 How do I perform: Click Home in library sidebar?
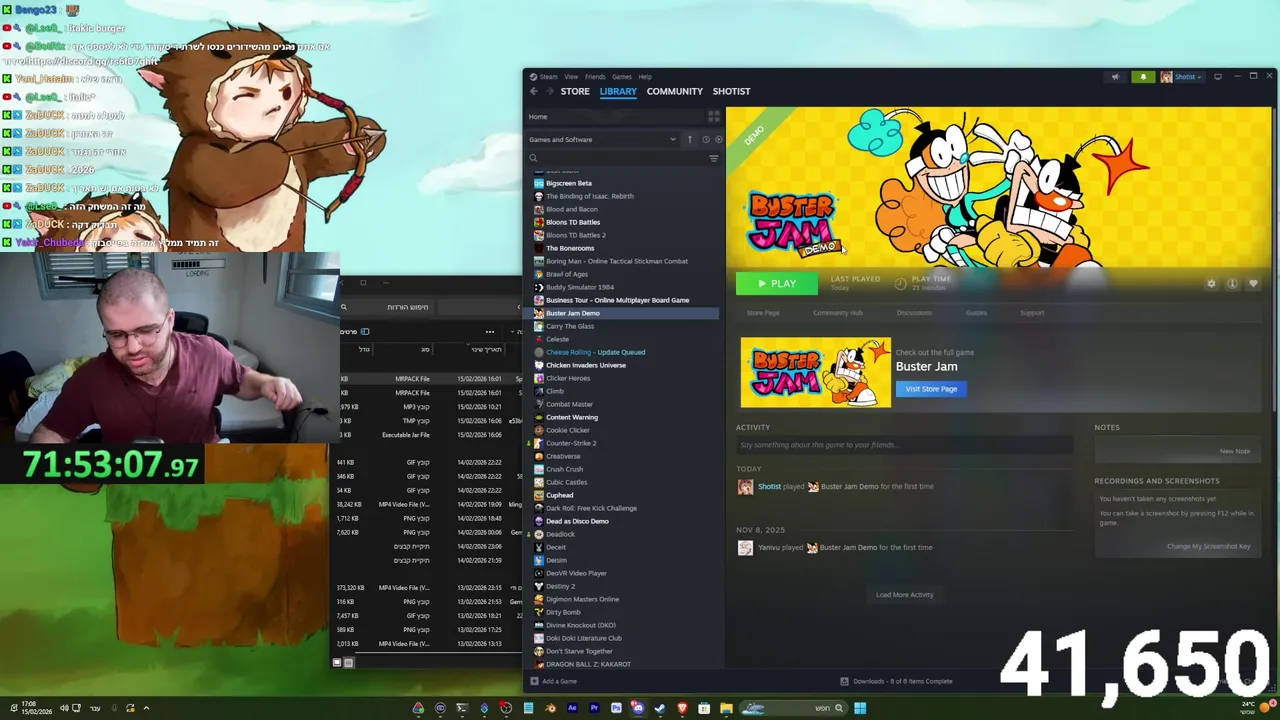(538, 117)
